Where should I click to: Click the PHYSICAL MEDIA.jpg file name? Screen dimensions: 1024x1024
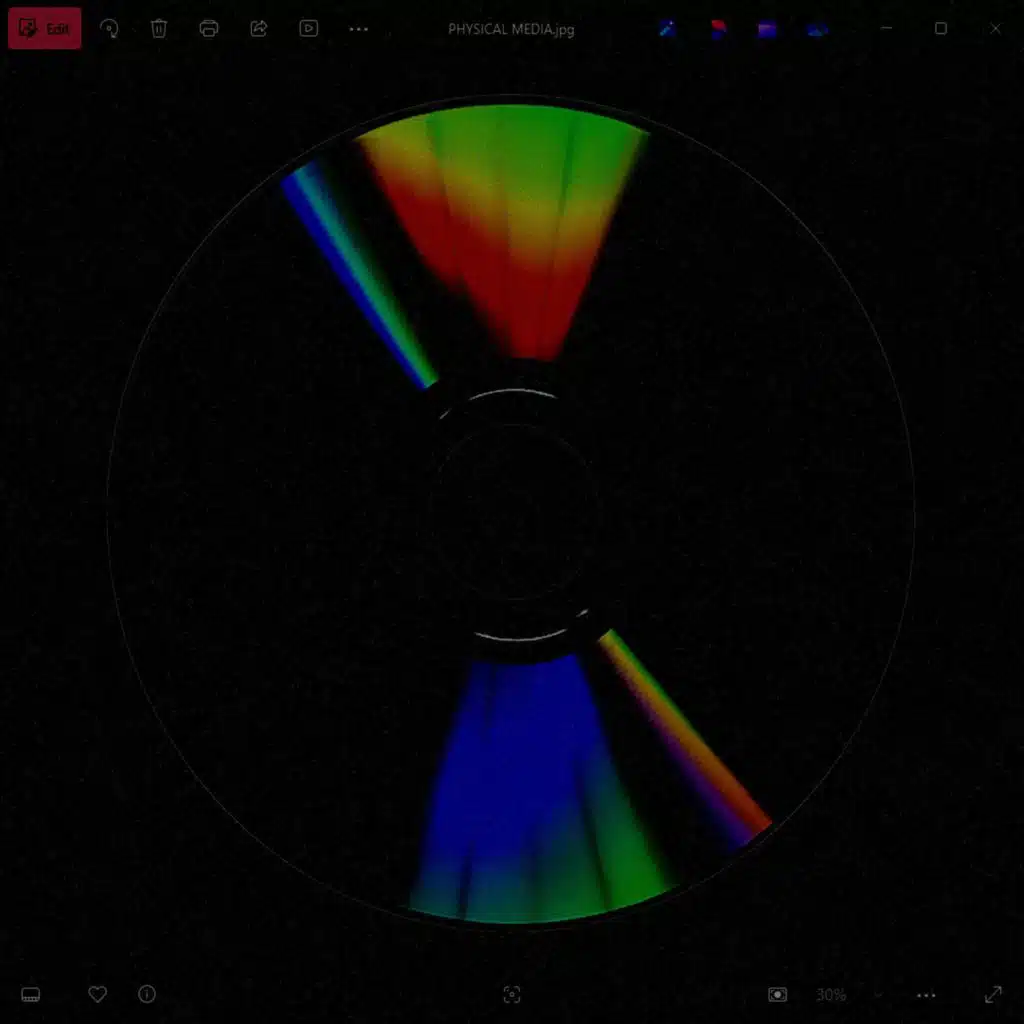pos(511,29)
